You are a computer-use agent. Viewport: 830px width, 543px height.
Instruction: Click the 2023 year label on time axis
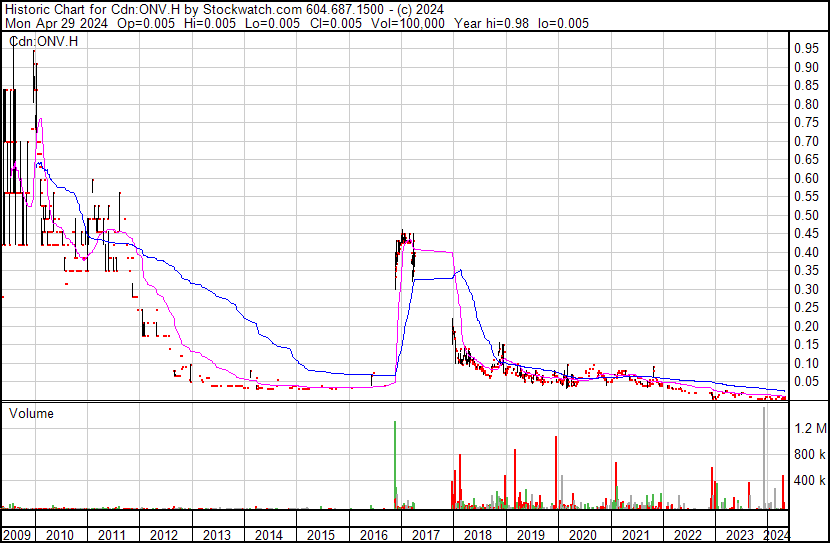(740, 535)
